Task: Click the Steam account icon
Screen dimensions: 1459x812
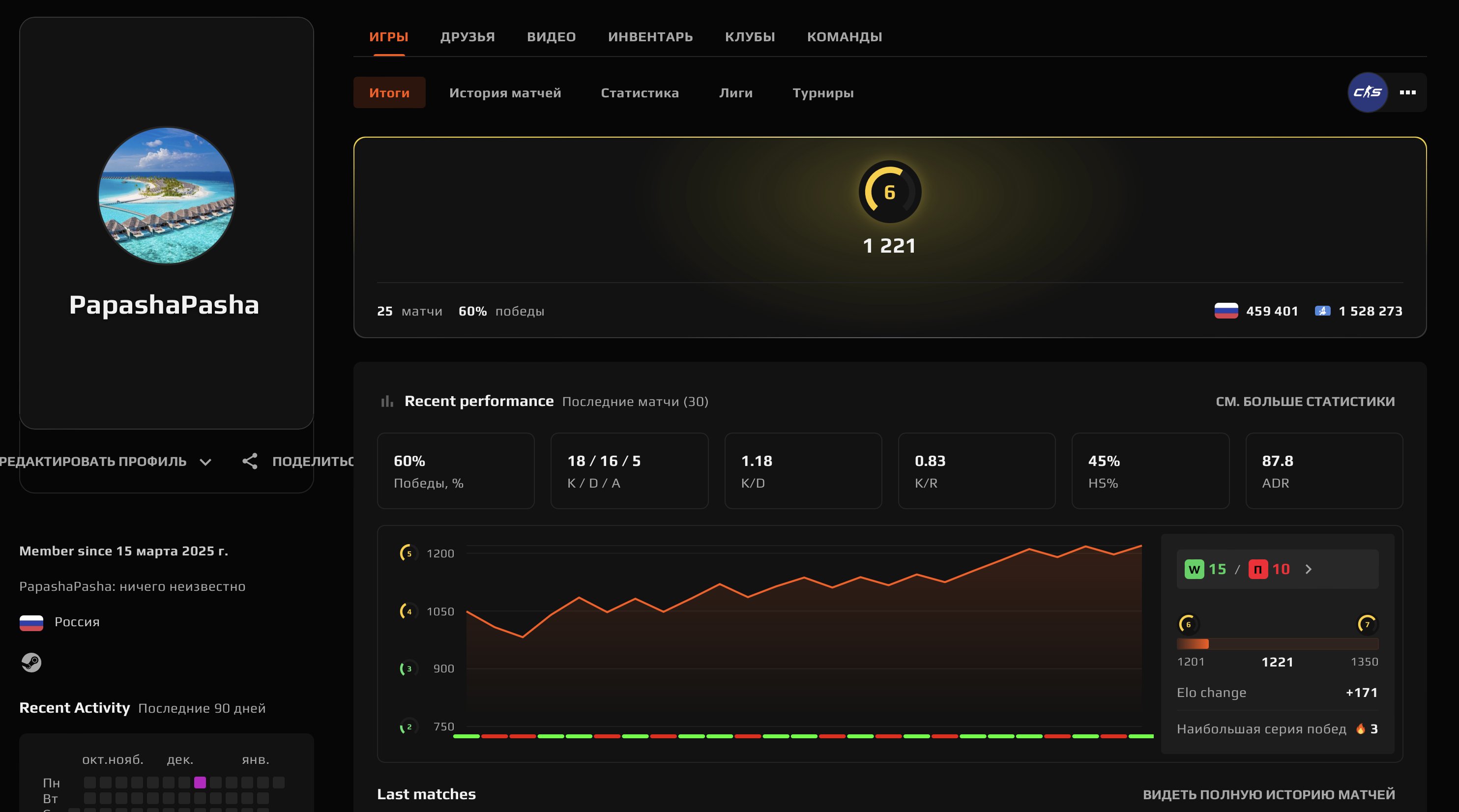Action: pos(31,662)
